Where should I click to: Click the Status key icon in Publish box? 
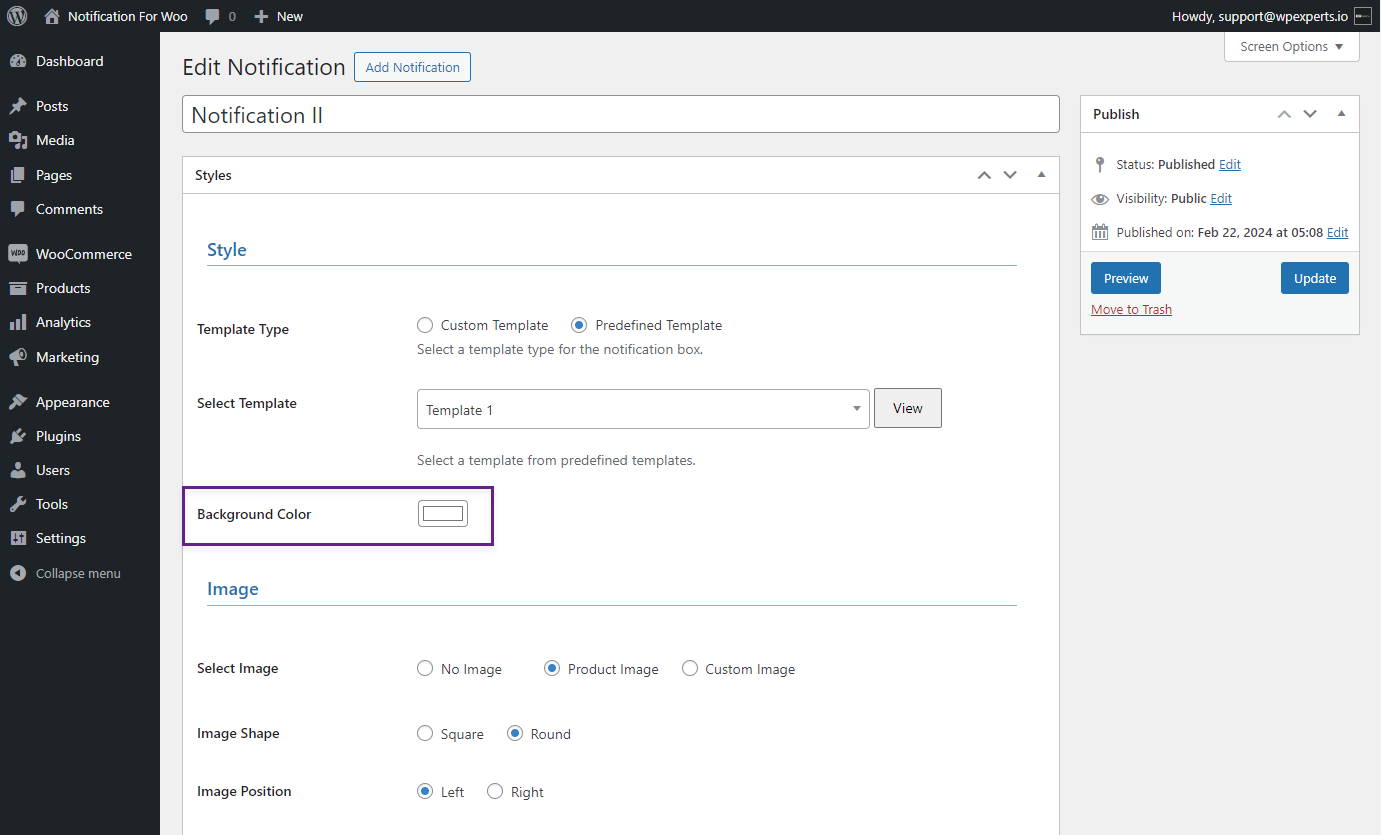tap(1100, 164)
